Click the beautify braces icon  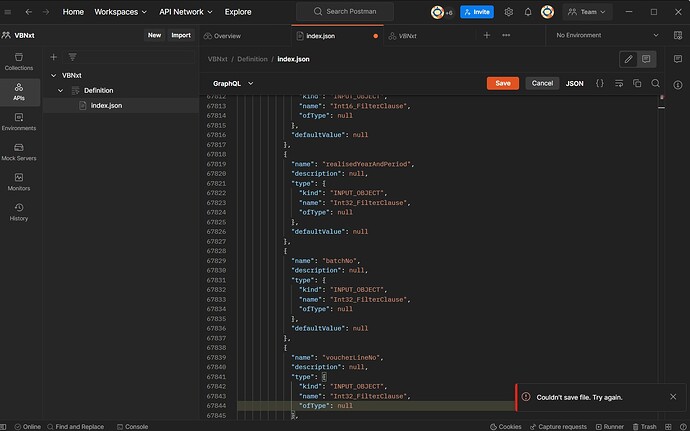coord(600,83)
